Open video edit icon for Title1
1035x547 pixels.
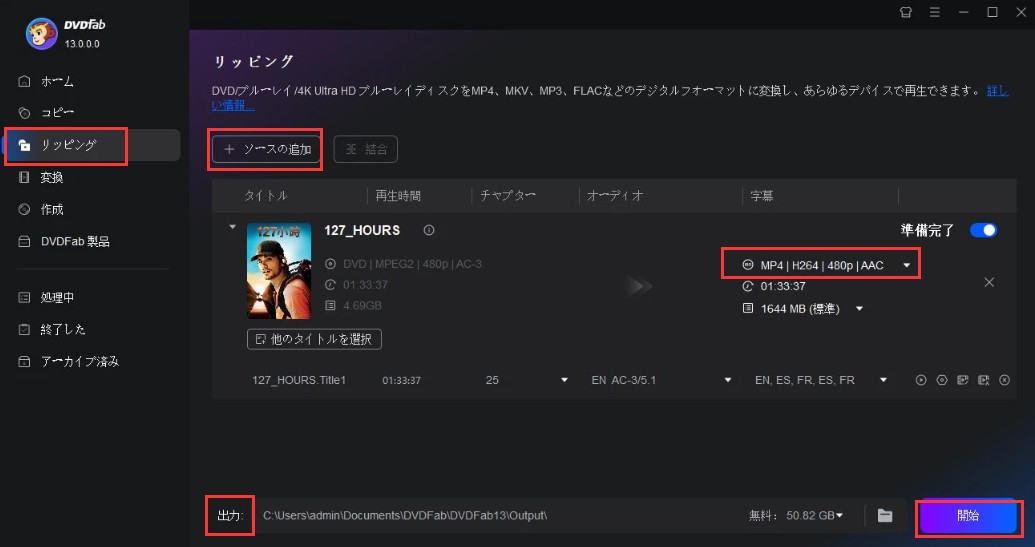point(963,380)
